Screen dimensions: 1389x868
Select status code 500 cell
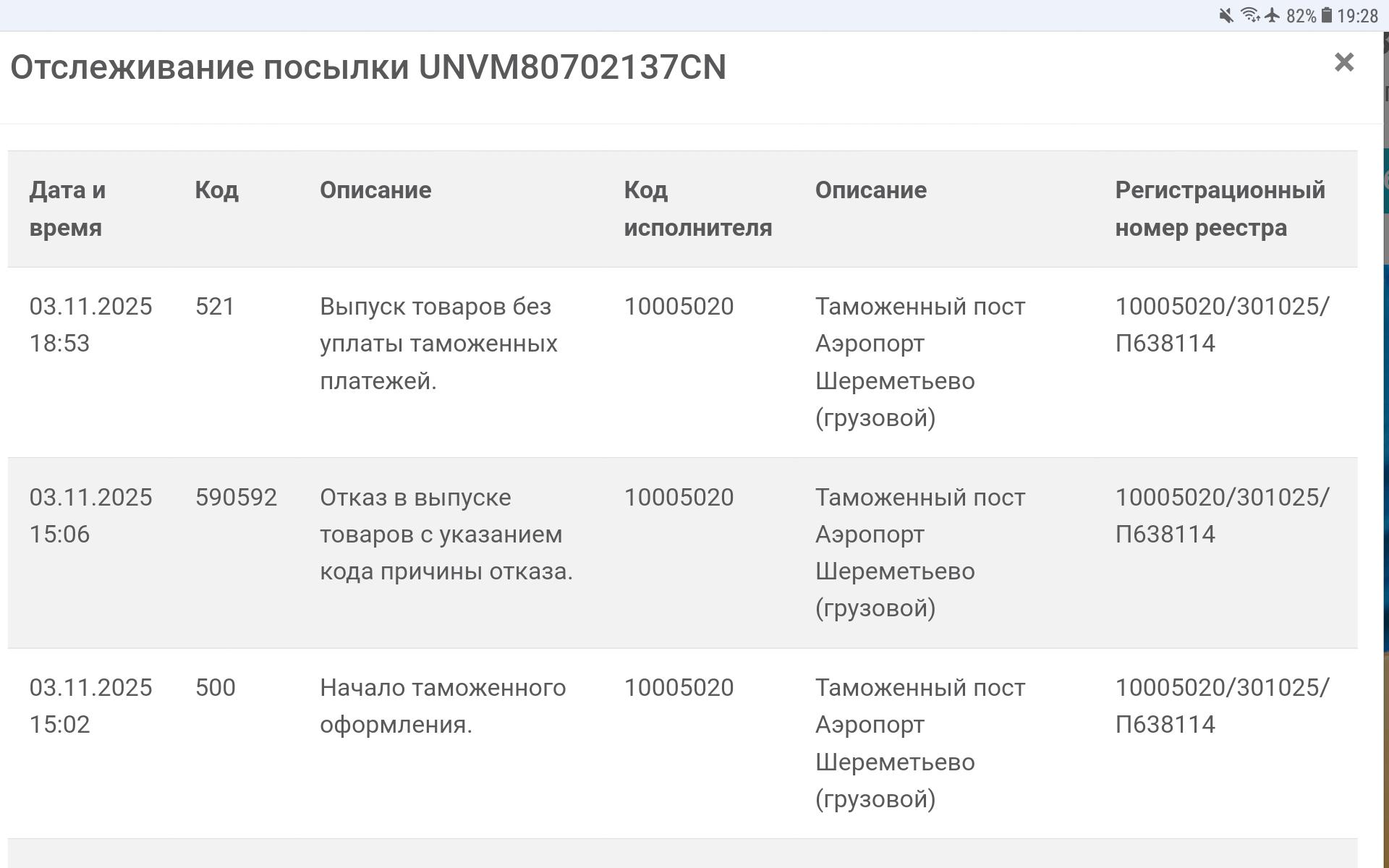coord(215,688)
